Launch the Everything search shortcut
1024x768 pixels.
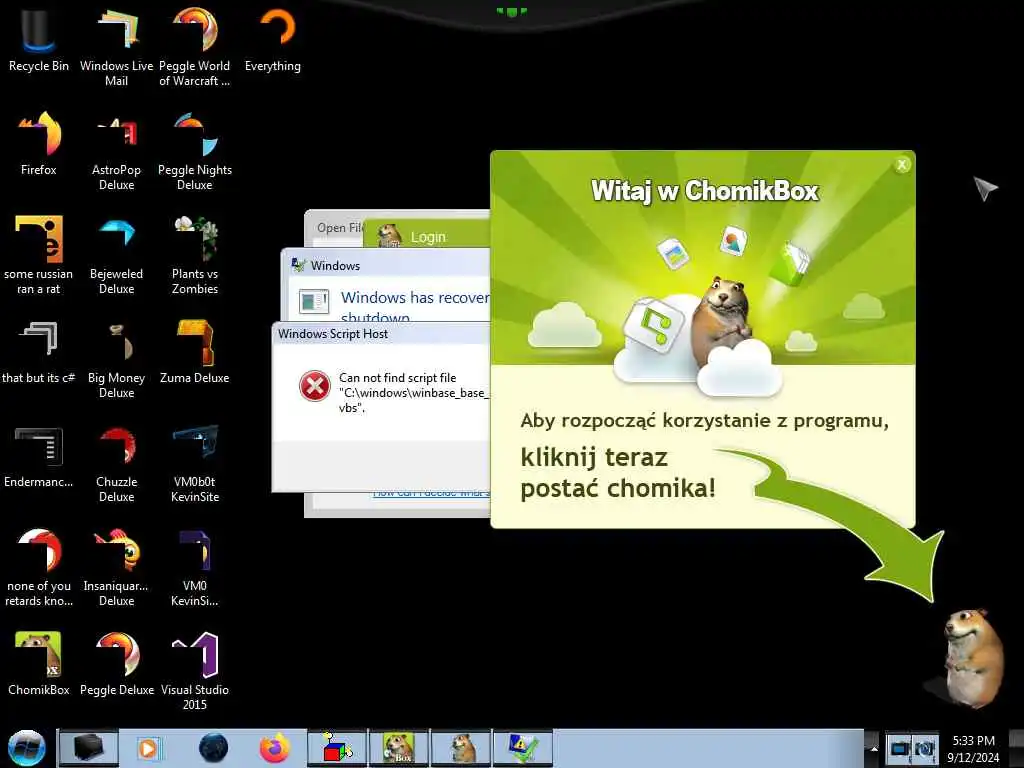point(273,39)
